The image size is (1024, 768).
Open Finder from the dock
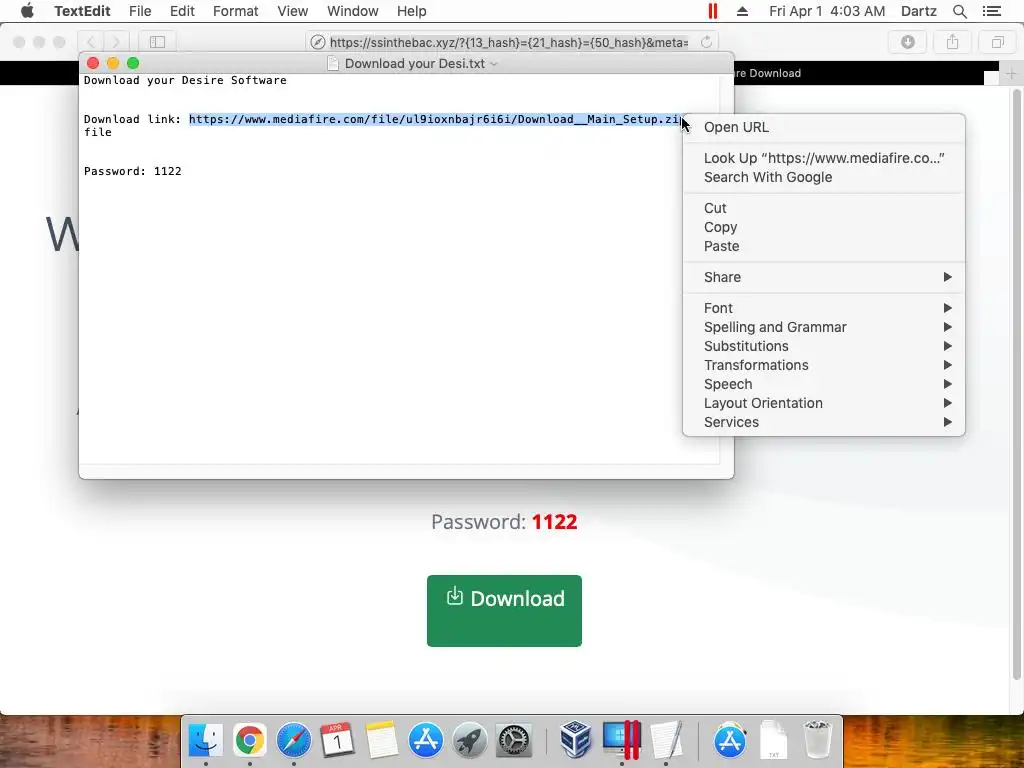206,741
